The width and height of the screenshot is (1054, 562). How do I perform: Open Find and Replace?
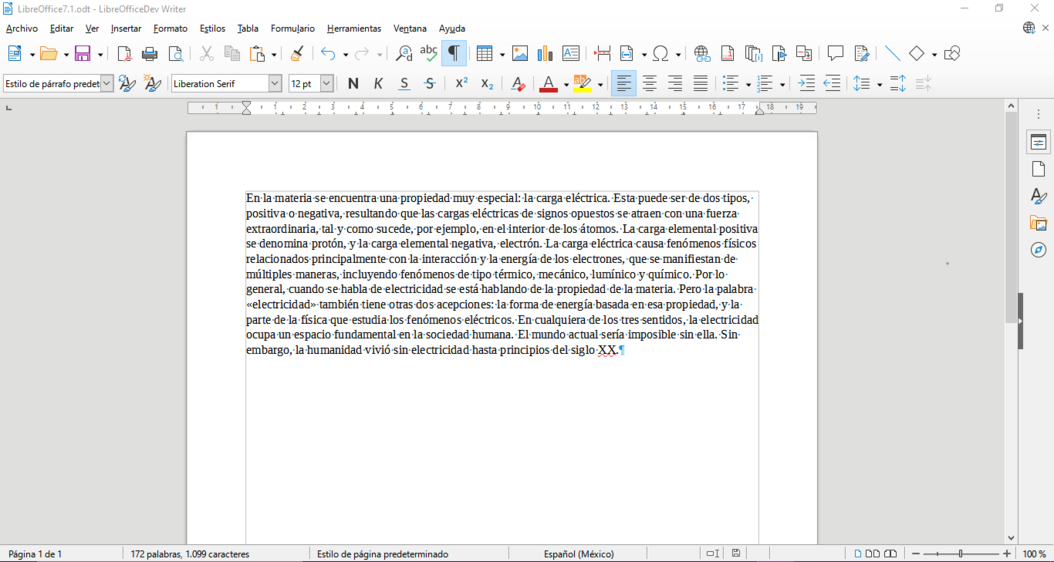click(404, 54)
